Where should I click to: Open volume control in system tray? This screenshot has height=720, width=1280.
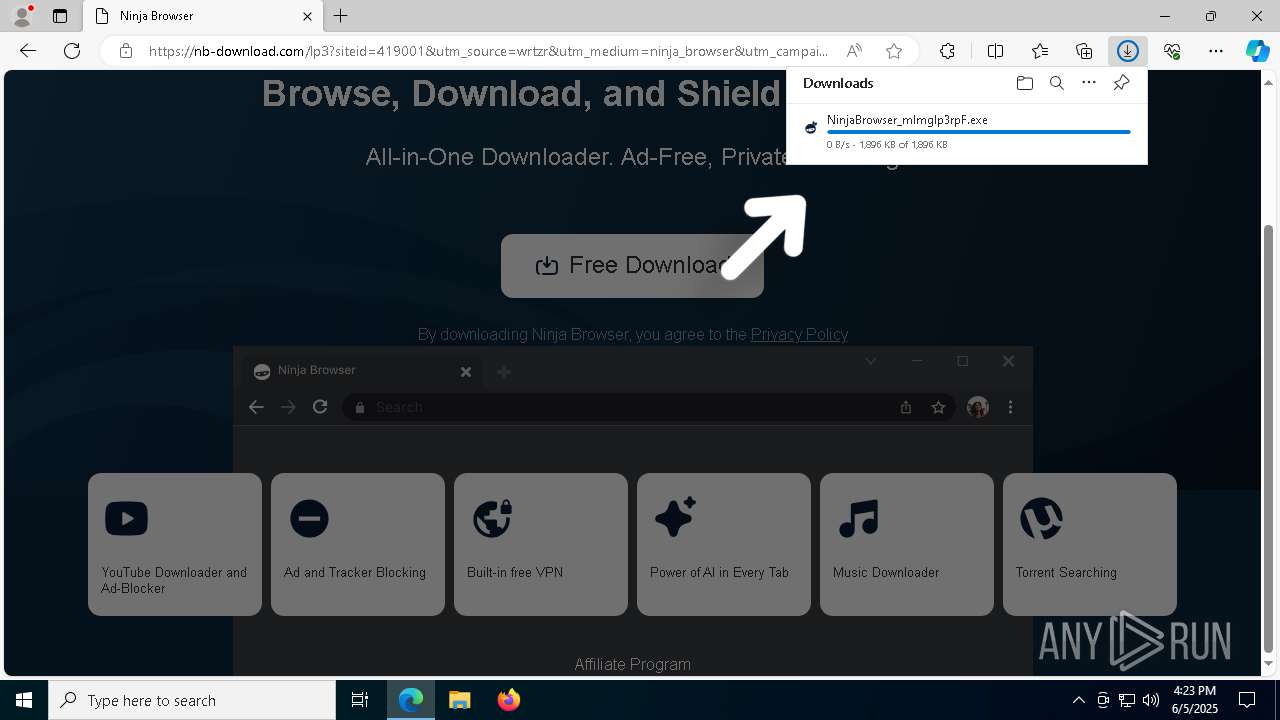pyautogui.click(x=1151, y=700)
